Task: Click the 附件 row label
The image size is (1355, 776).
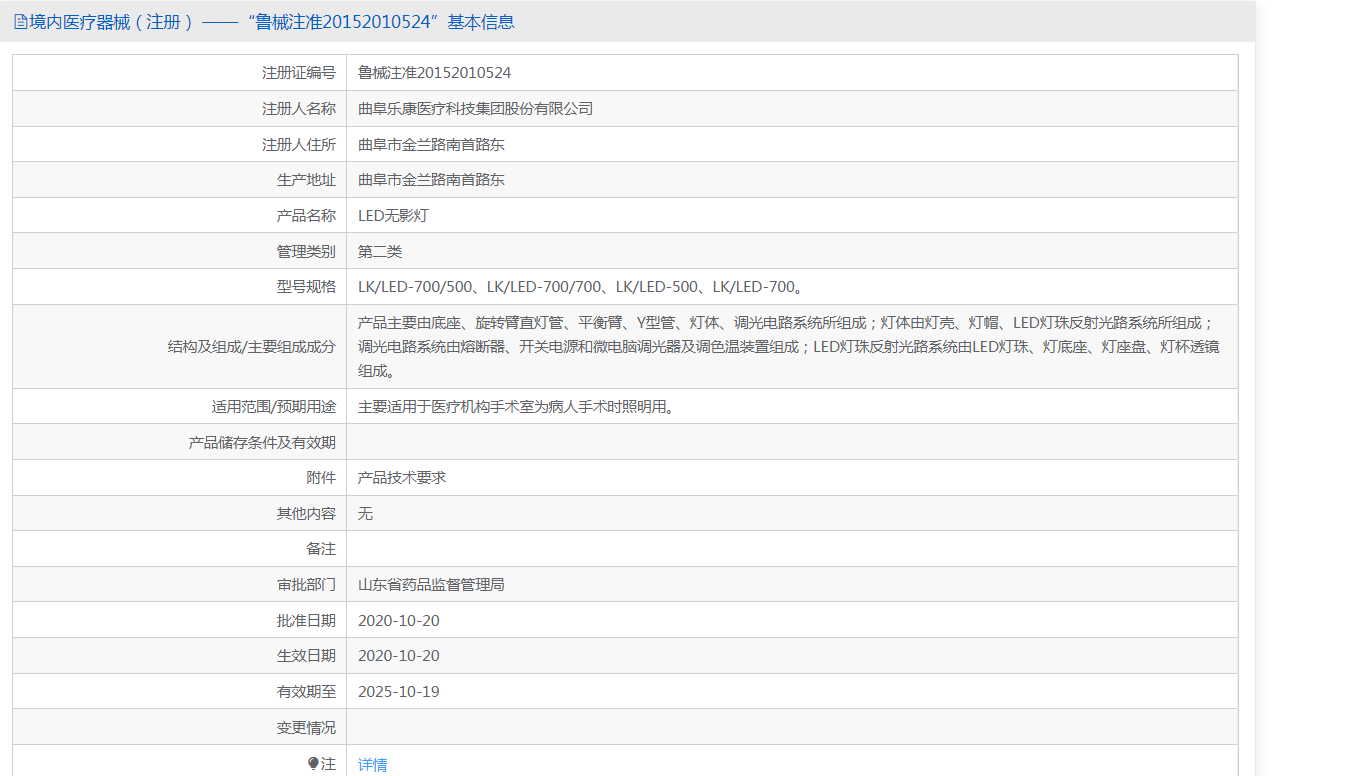Action: click(x=321, y=478)
